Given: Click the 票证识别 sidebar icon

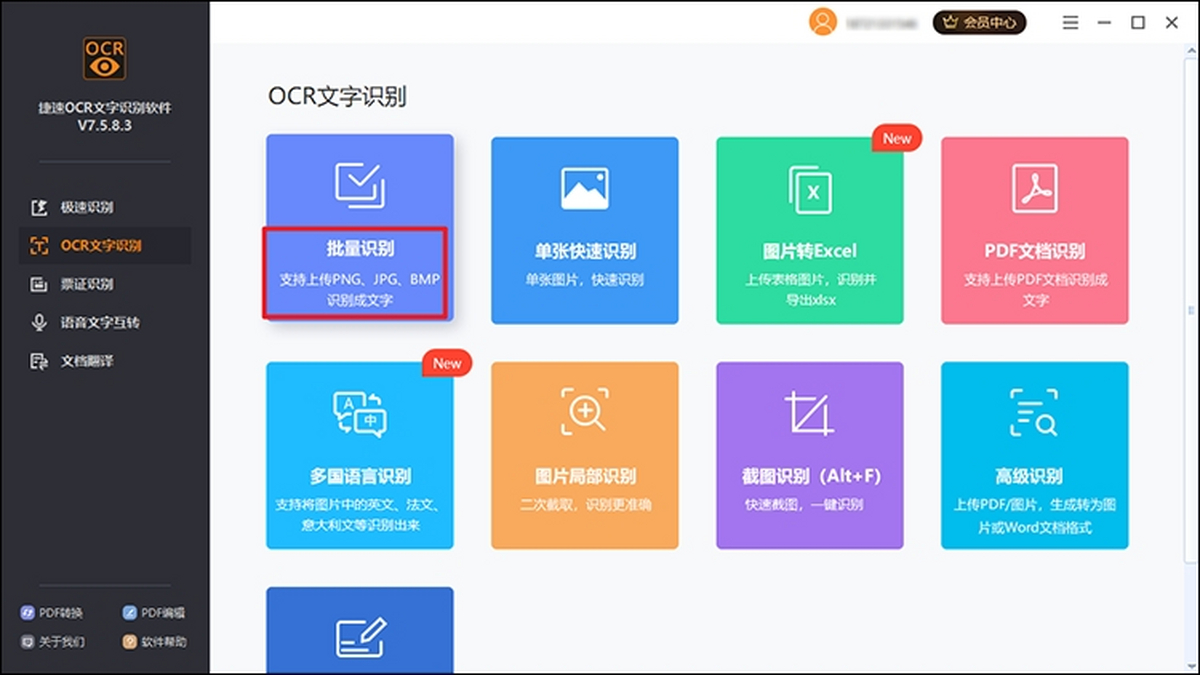Looking at the screenshot, I should [40, 284].
